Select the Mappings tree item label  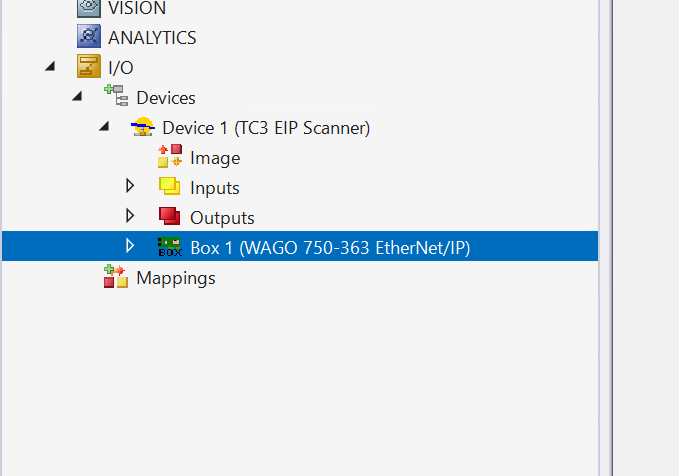coord(176,278)
